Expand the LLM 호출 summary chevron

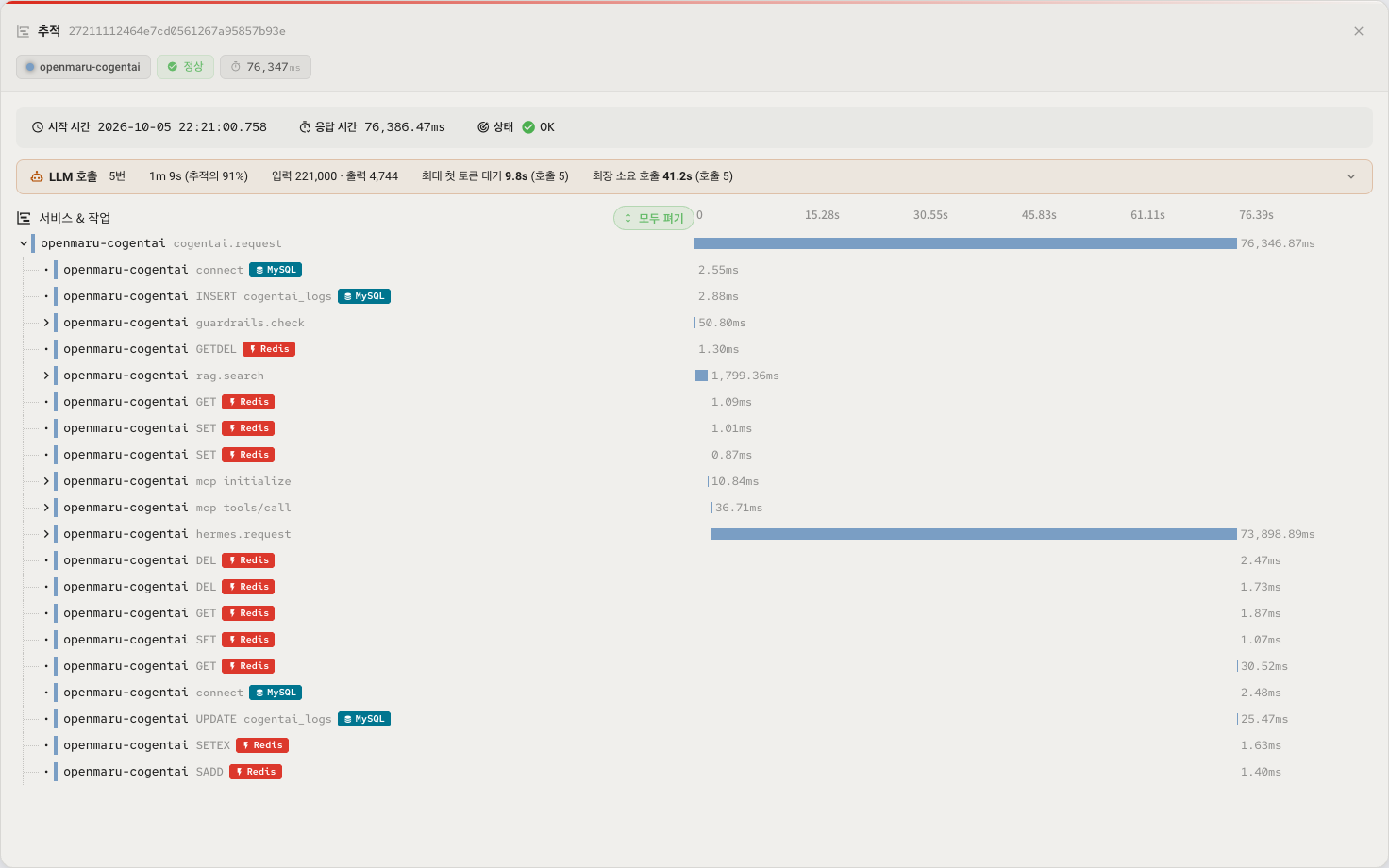[x=1351, y=176]
